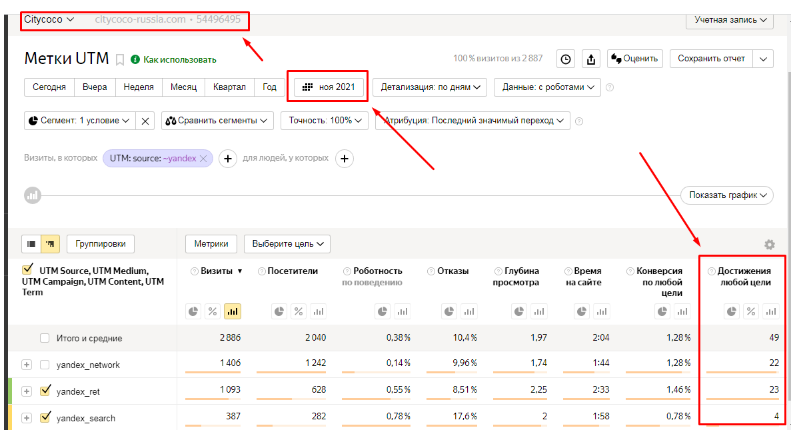Remove the segment condition with X icon

tap(145, 121)
